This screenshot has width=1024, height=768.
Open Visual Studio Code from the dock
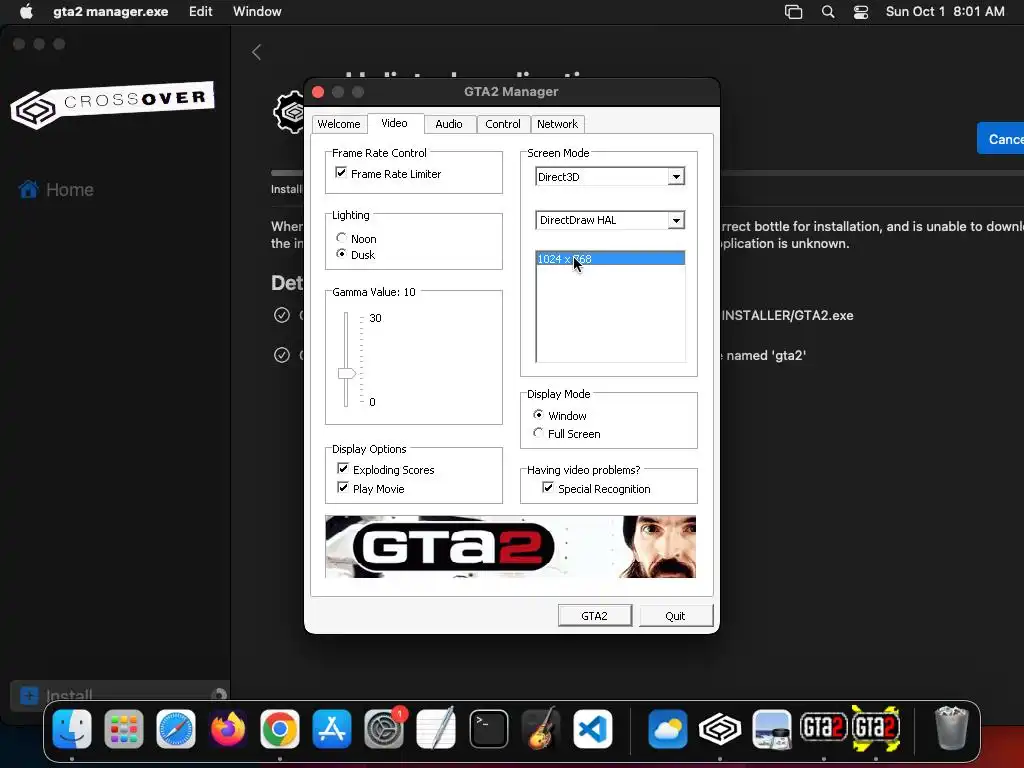tap(592, 728)
